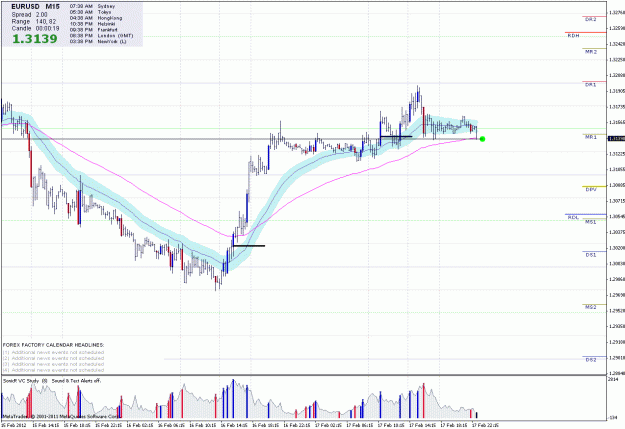Click the Frankfurt clock row
Image resolution: width=625 pixels, height=429 pixels.
tap(94, 30)
